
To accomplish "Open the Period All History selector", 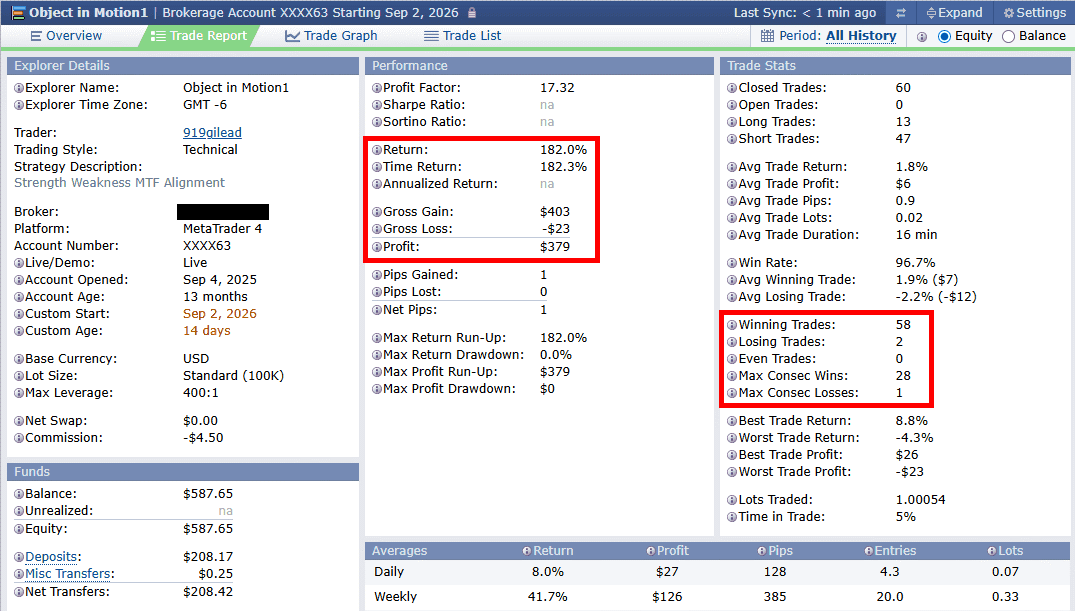I will pos(861,36).
